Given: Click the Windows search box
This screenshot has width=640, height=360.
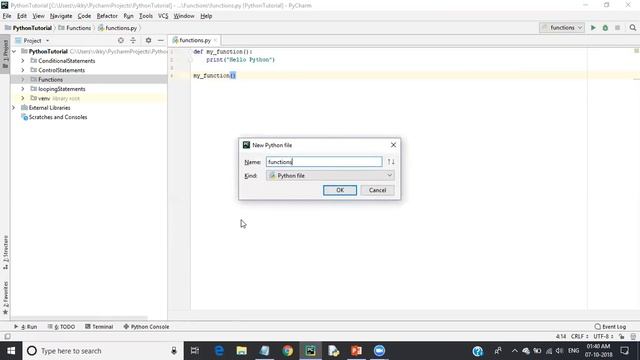Looking at the screenshot, I should (102, 351).
